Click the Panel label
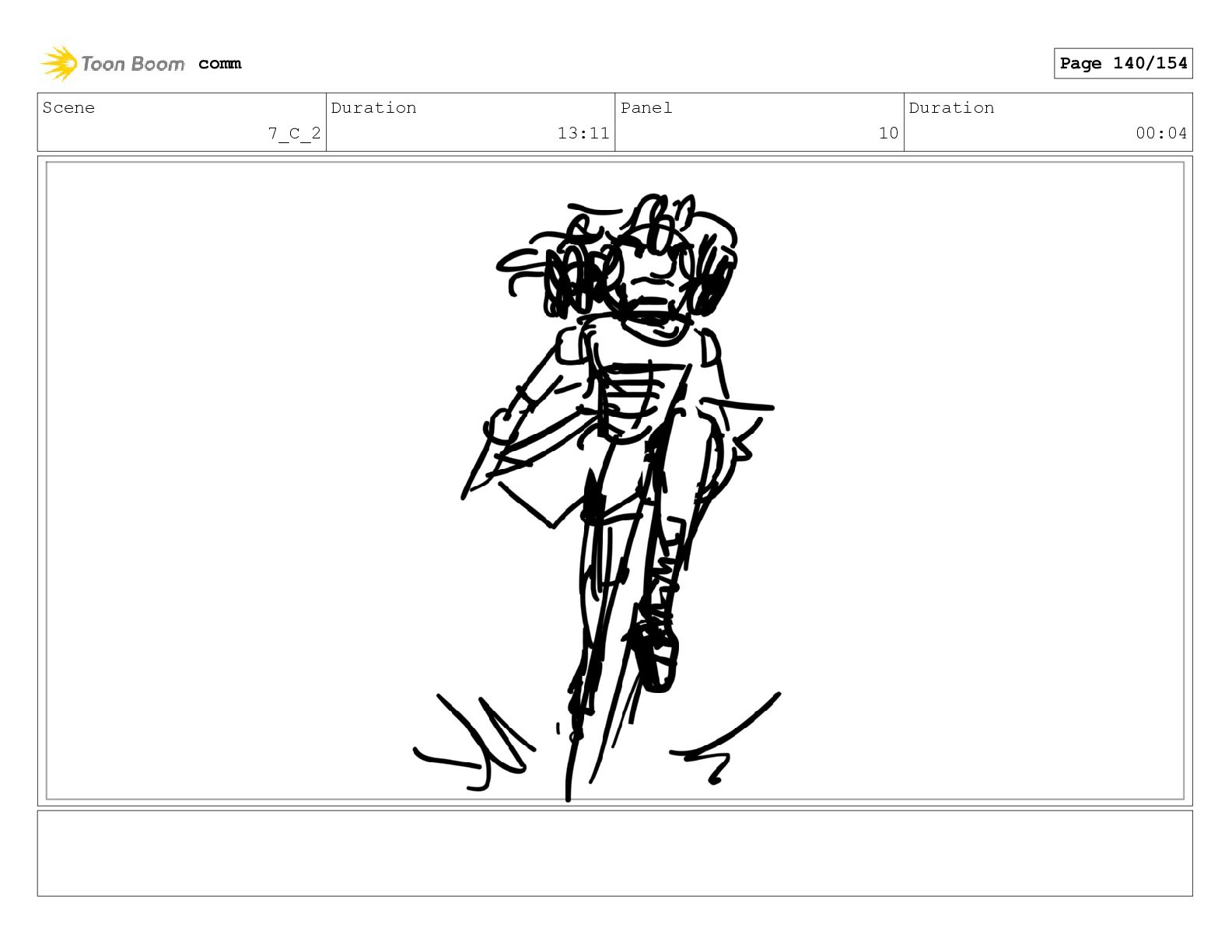This screenshot has width=1232, height=952. [646, 107]
